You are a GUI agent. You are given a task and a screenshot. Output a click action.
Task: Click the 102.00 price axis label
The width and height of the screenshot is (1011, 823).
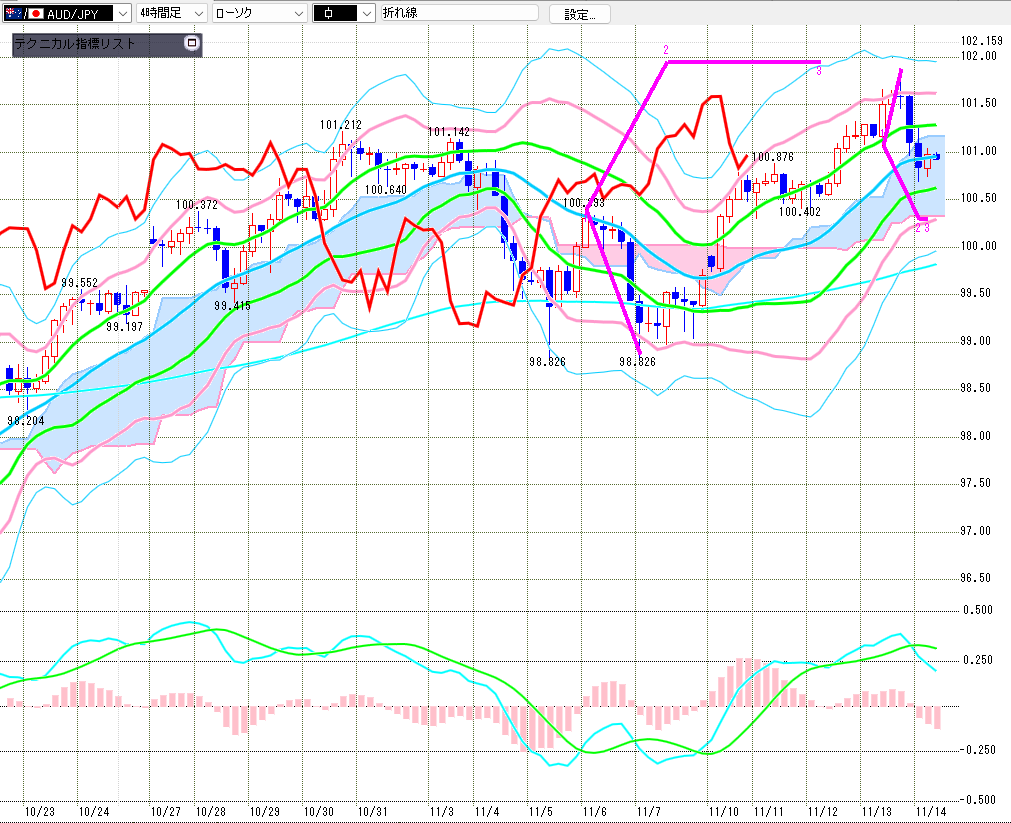[978, 56]
